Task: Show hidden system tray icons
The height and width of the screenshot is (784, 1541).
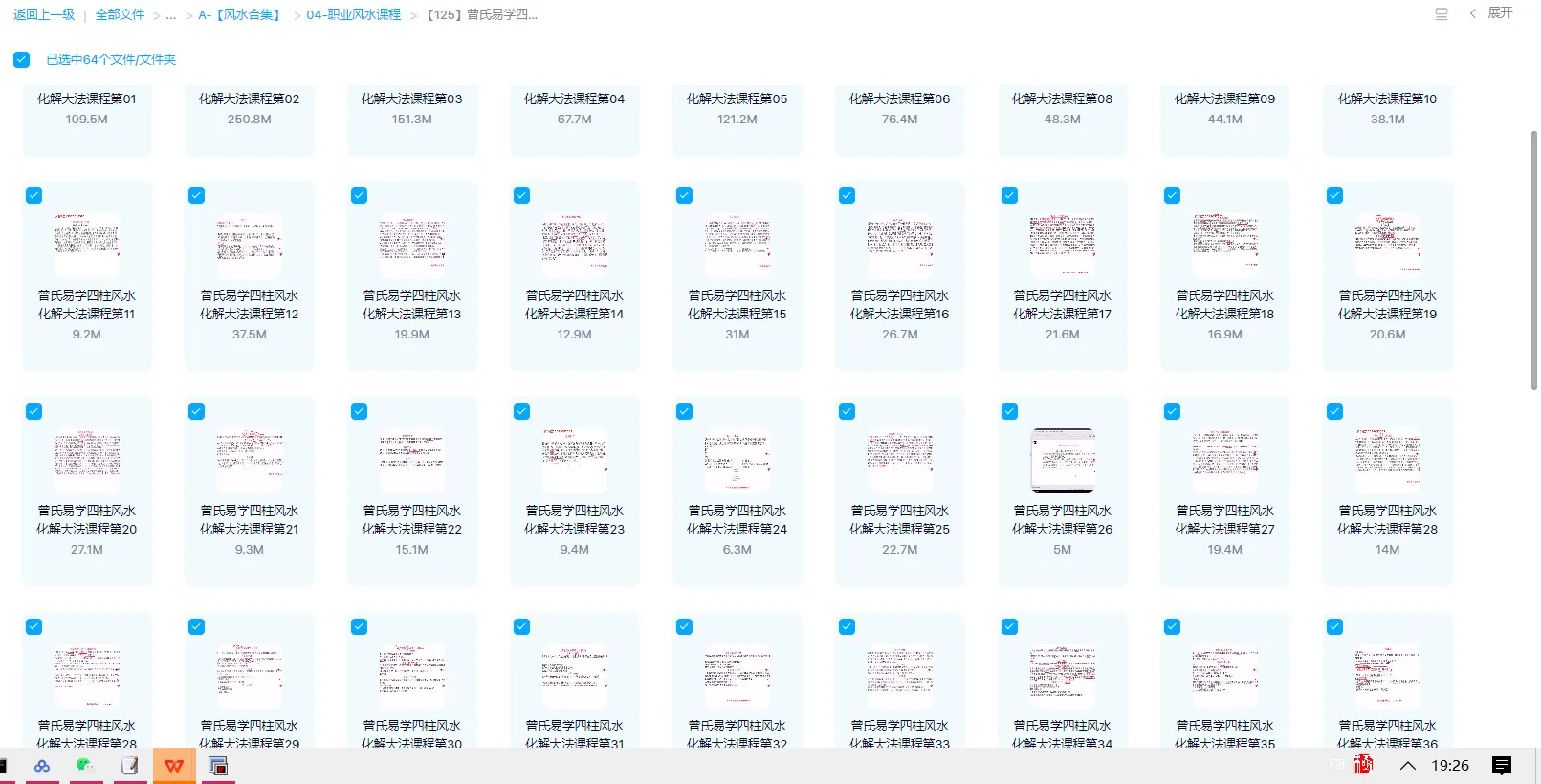Action: click(1408, 765)
